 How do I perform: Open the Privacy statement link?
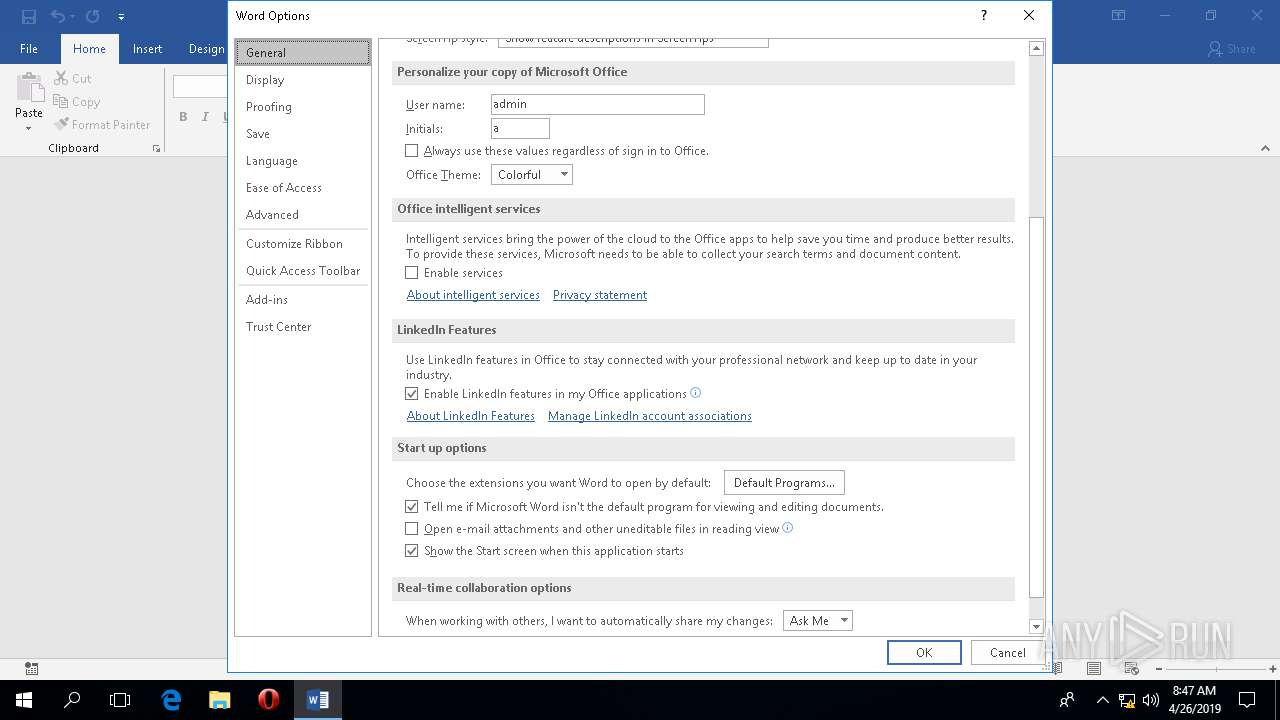point(600,295)
